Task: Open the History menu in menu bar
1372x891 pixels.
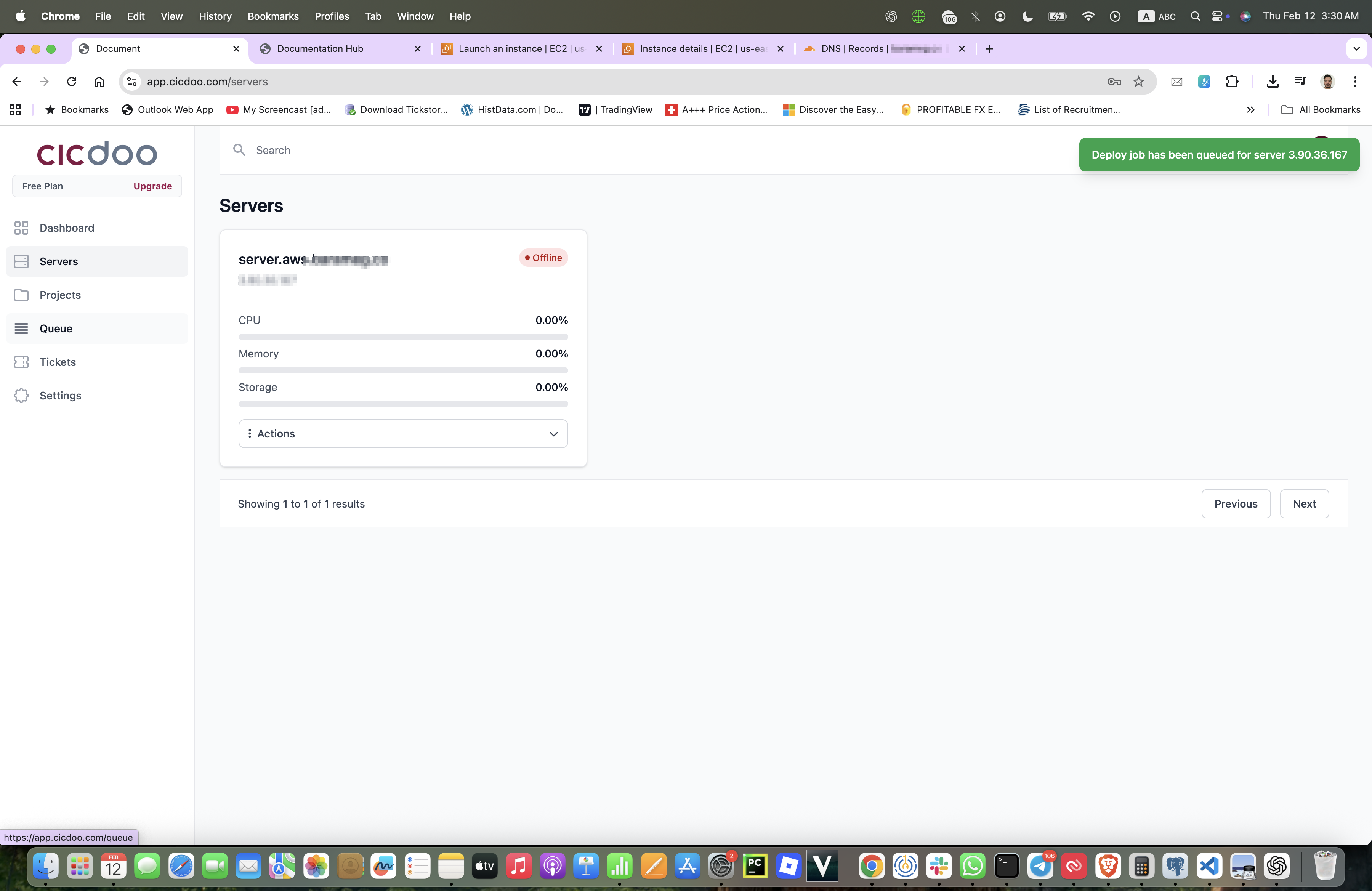Action: [x=215, y=16]
